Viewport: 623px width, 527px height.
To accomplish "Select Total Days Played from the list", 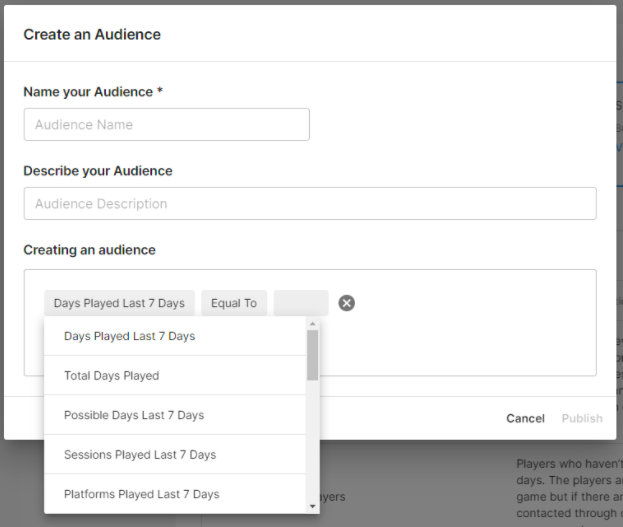I will 111,376.
